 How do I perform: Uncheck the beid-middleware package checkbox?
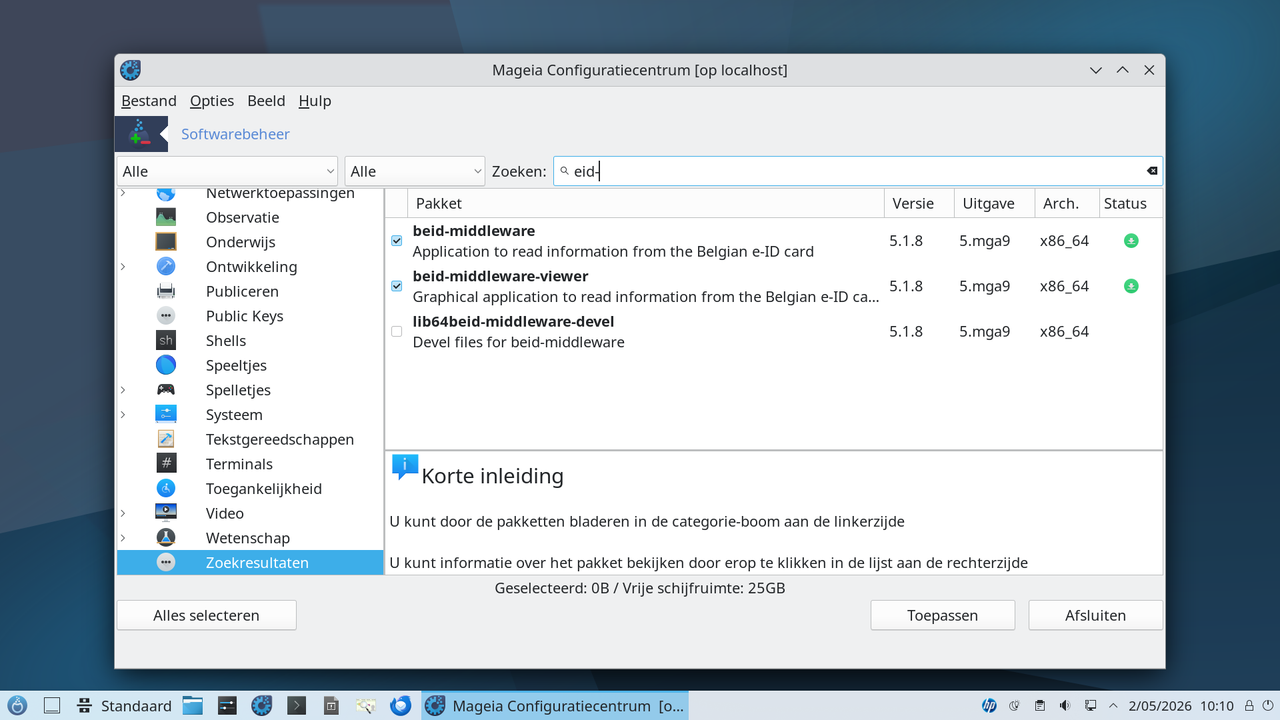[x=397, y=241]
